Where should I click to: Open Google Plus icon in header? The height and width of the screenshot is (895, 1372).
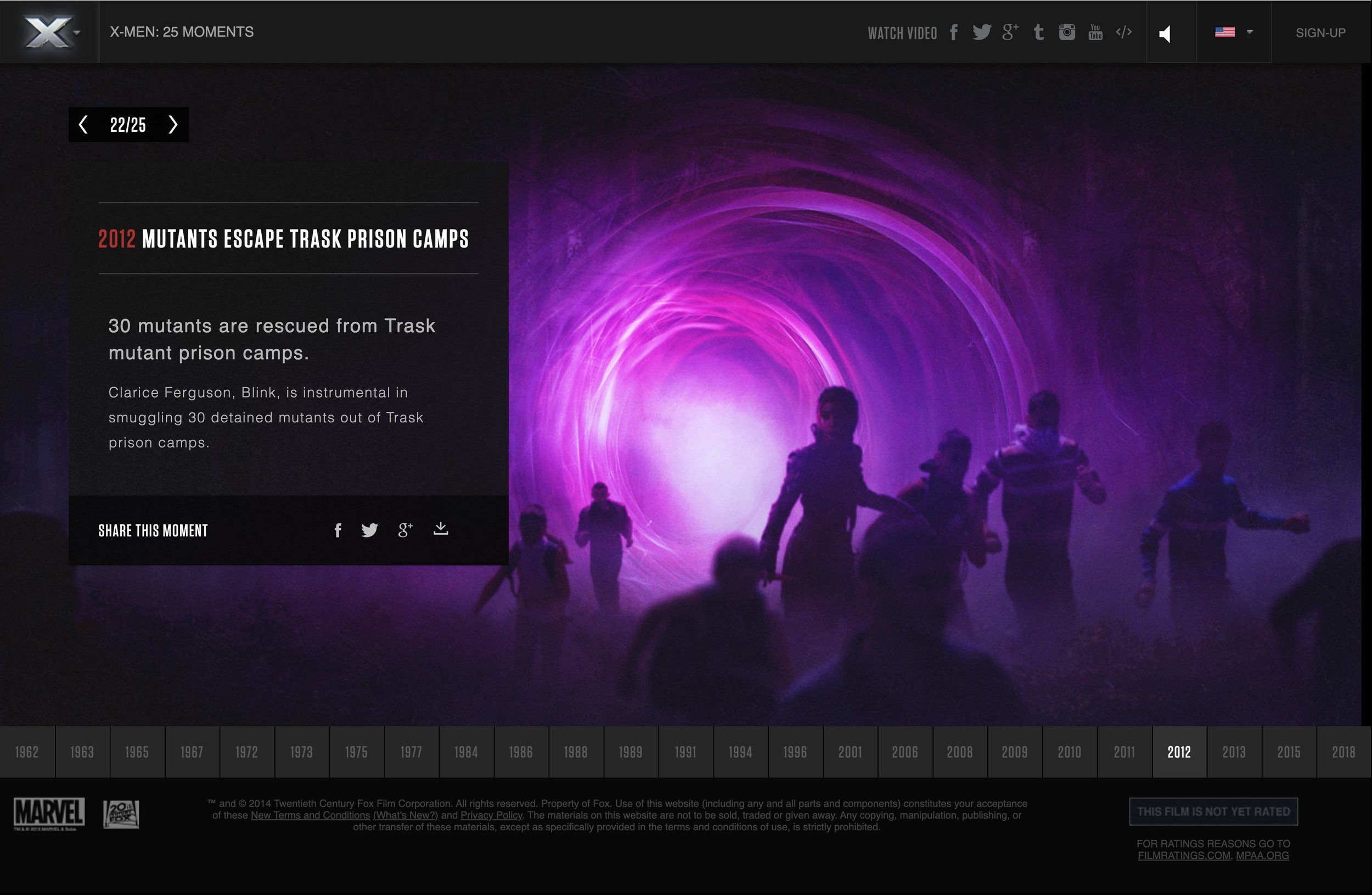click(1010, 32)
